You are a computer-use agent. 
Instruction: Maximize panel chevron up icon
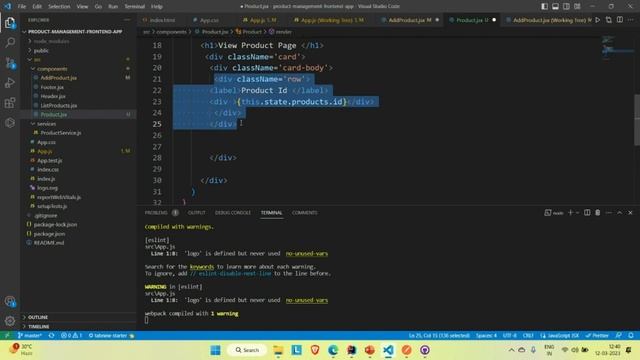point(620,213)
